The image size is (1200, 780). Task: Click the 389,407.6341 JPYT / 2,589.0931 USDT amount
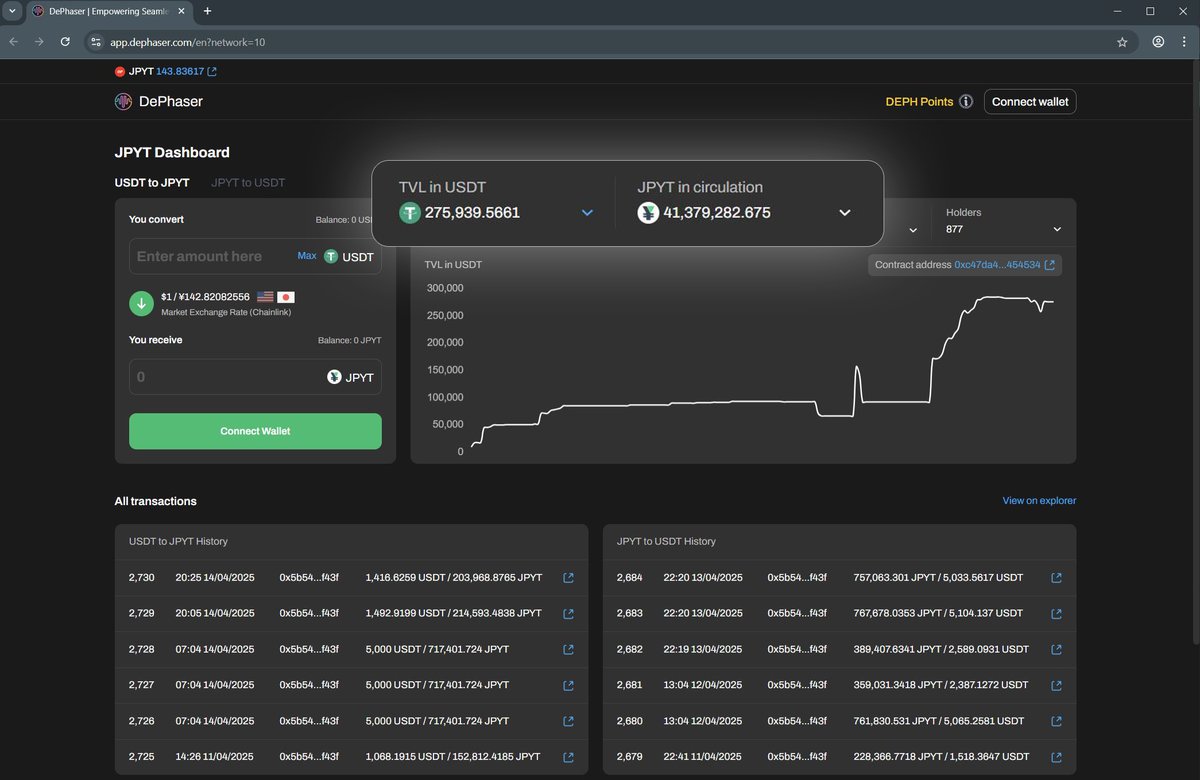(x=941, y=650)
